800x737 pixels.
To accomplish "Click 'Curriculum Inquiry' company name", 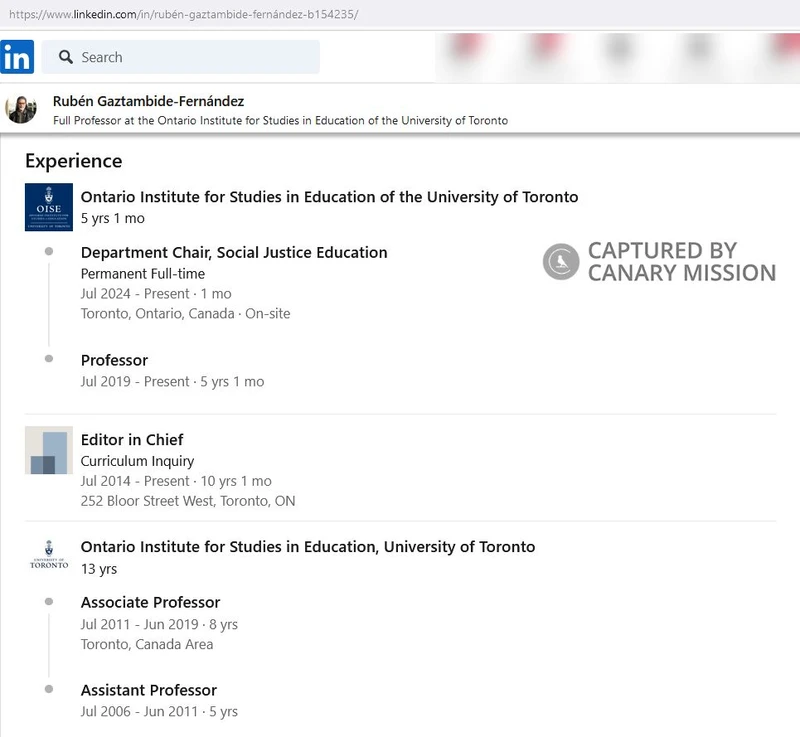I will pyautogui.click(x=137, y=461).
